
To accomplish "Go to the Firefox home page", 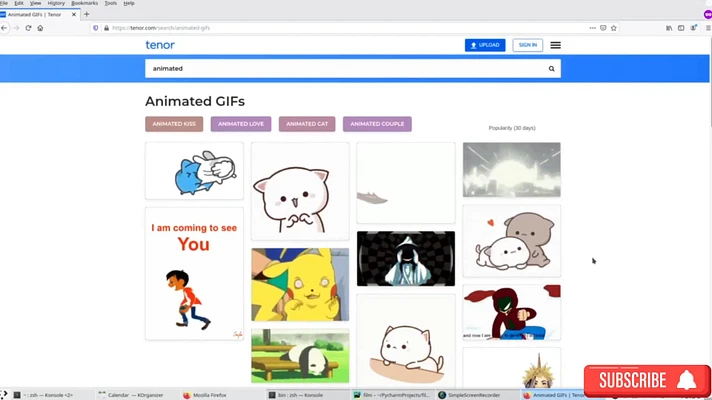I will click(40, 28).
